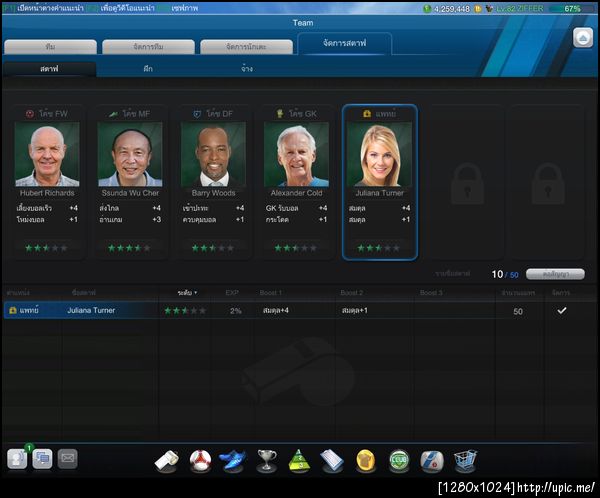This screenshot has height=498, width=600.
Task: Click the gold coin icon in top bar
Action: point(478,8)
